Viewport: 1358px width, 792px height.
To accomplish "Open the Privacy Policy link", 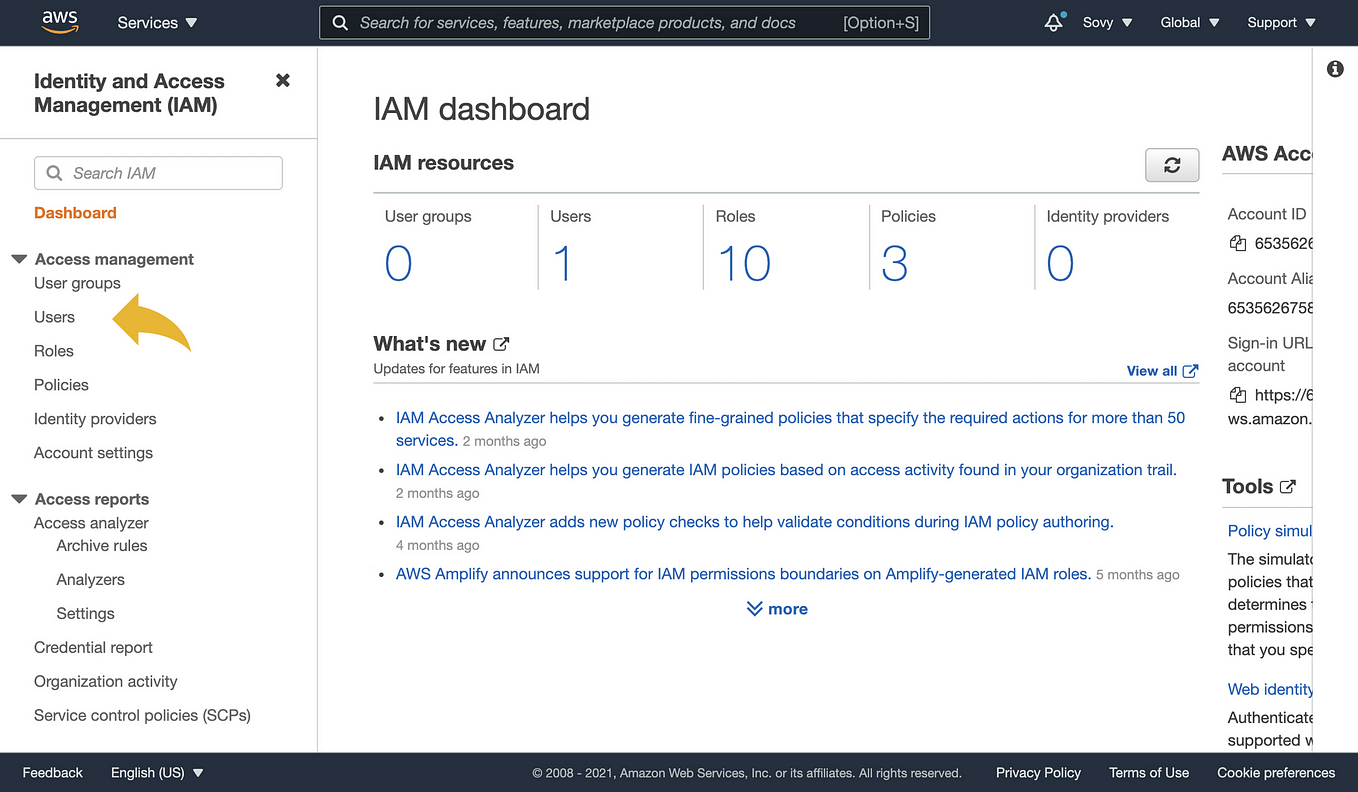I will (x=1038, y=773).
